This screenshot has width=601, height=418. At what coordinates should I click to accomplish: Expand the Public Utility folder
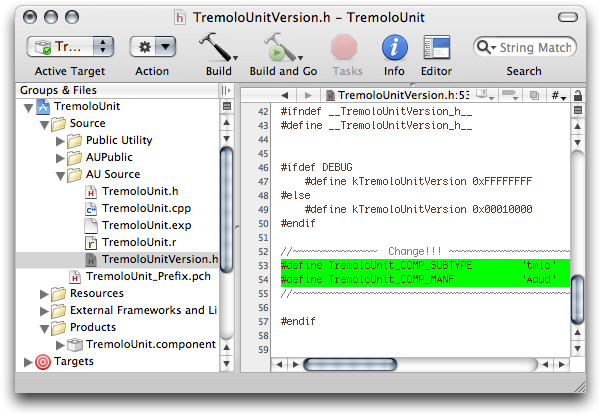coord(59,140)
